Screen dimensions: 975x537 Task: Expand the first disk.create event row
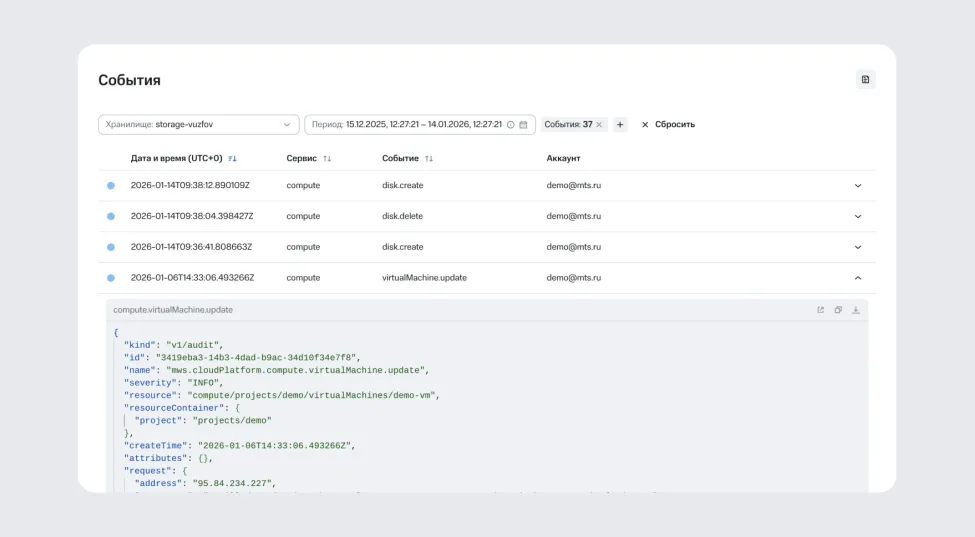tap(857, 185)
